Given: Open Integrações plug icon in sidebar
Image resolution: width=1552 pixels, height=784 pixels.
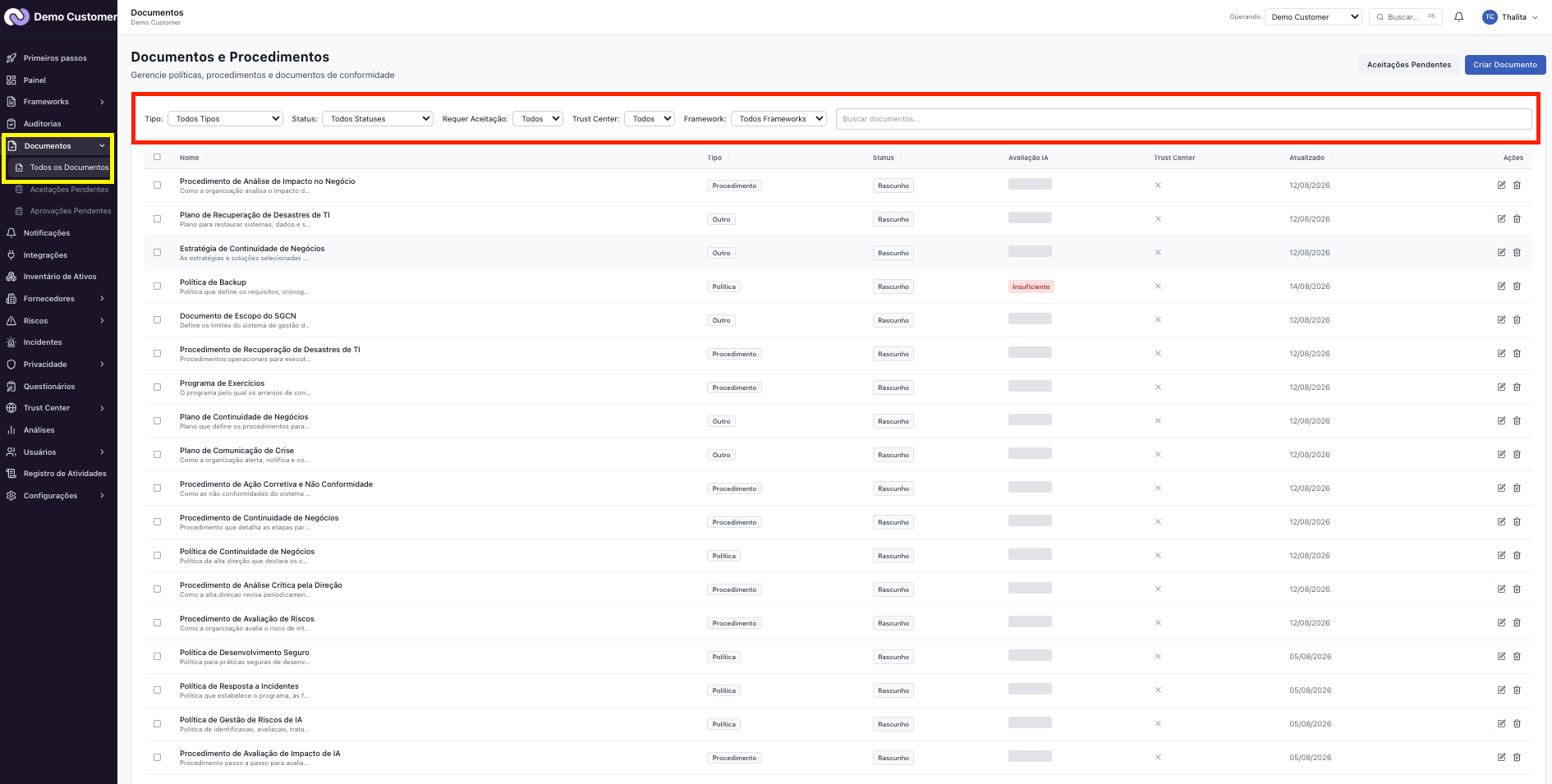Looking at the screenshot, I should [11, 255].
